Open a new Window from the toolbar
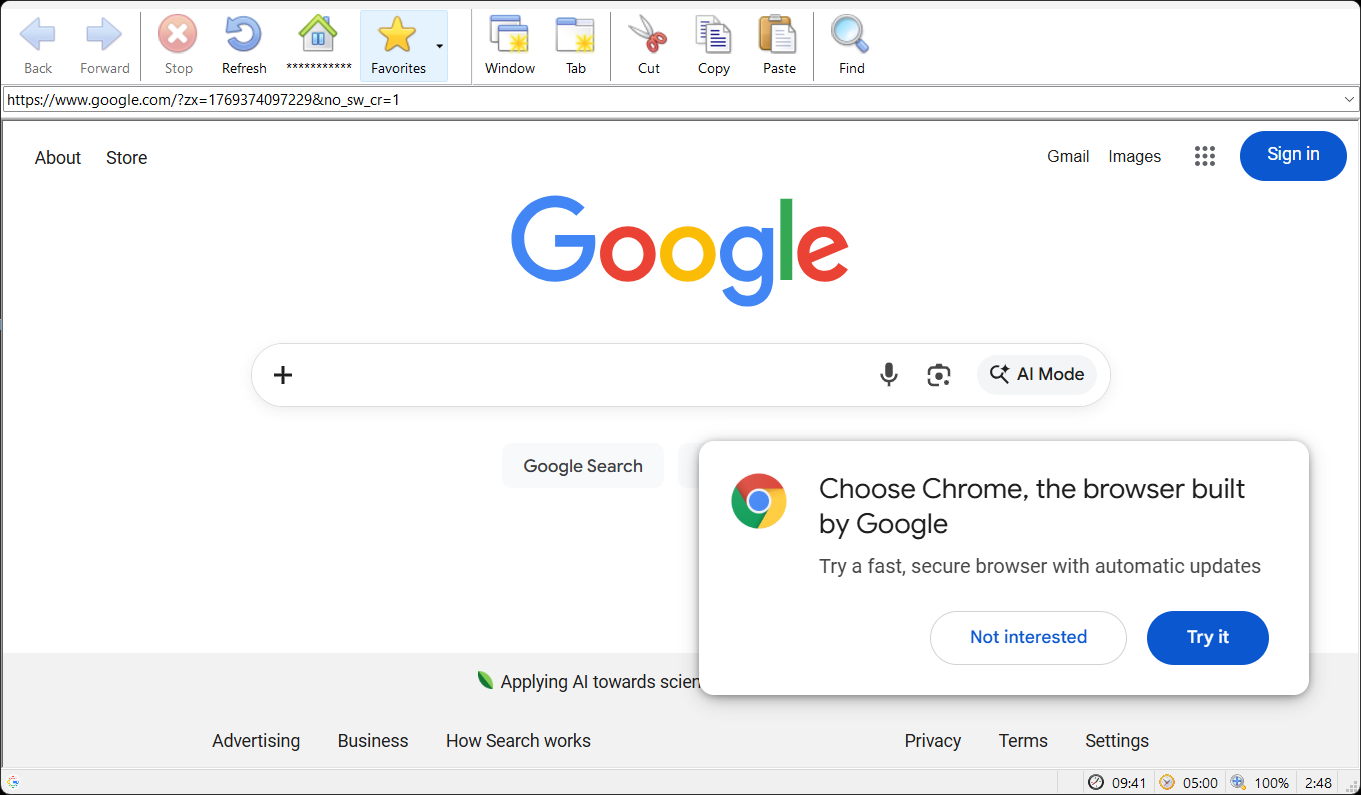The height and width of the screenshot is (795, 1361). tap(509, 33)
